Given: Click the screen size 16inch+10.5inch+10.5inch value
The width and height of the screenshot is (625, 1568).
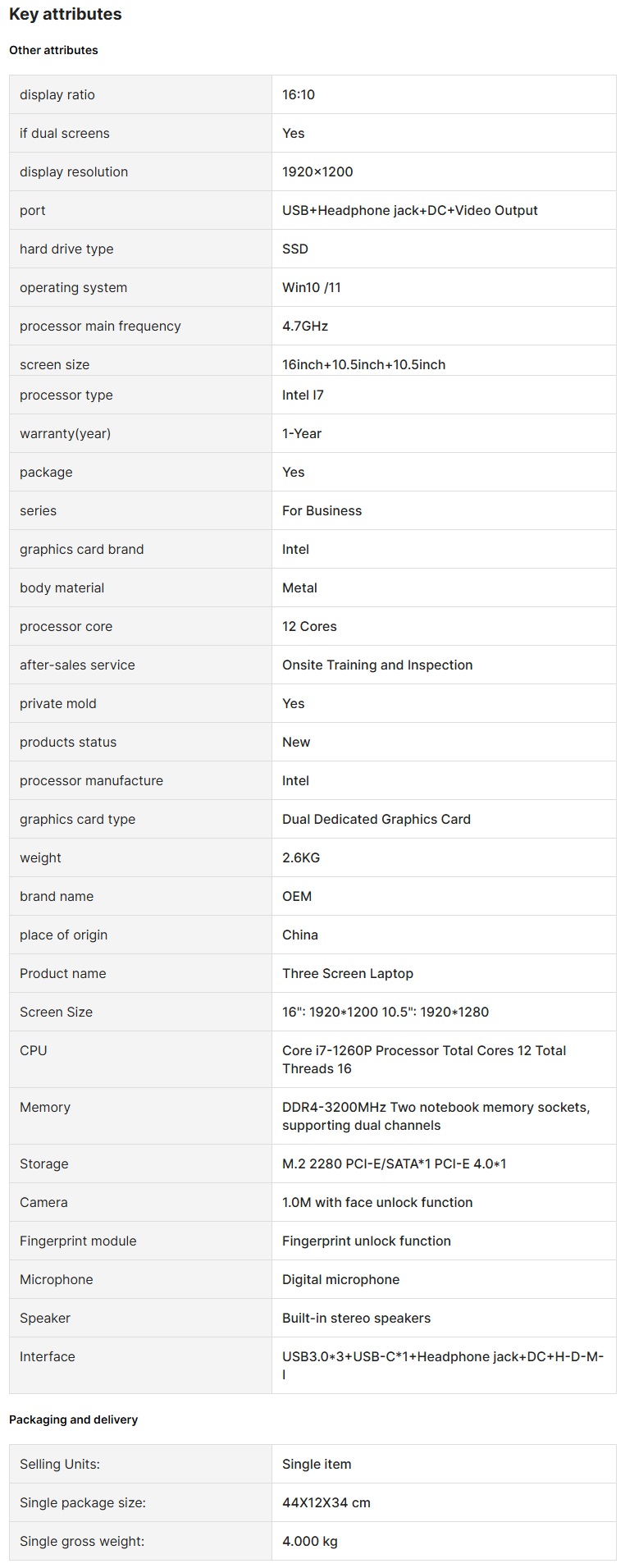Looking at the screenshot, I should pyautogui.click(x=363, y=364).
